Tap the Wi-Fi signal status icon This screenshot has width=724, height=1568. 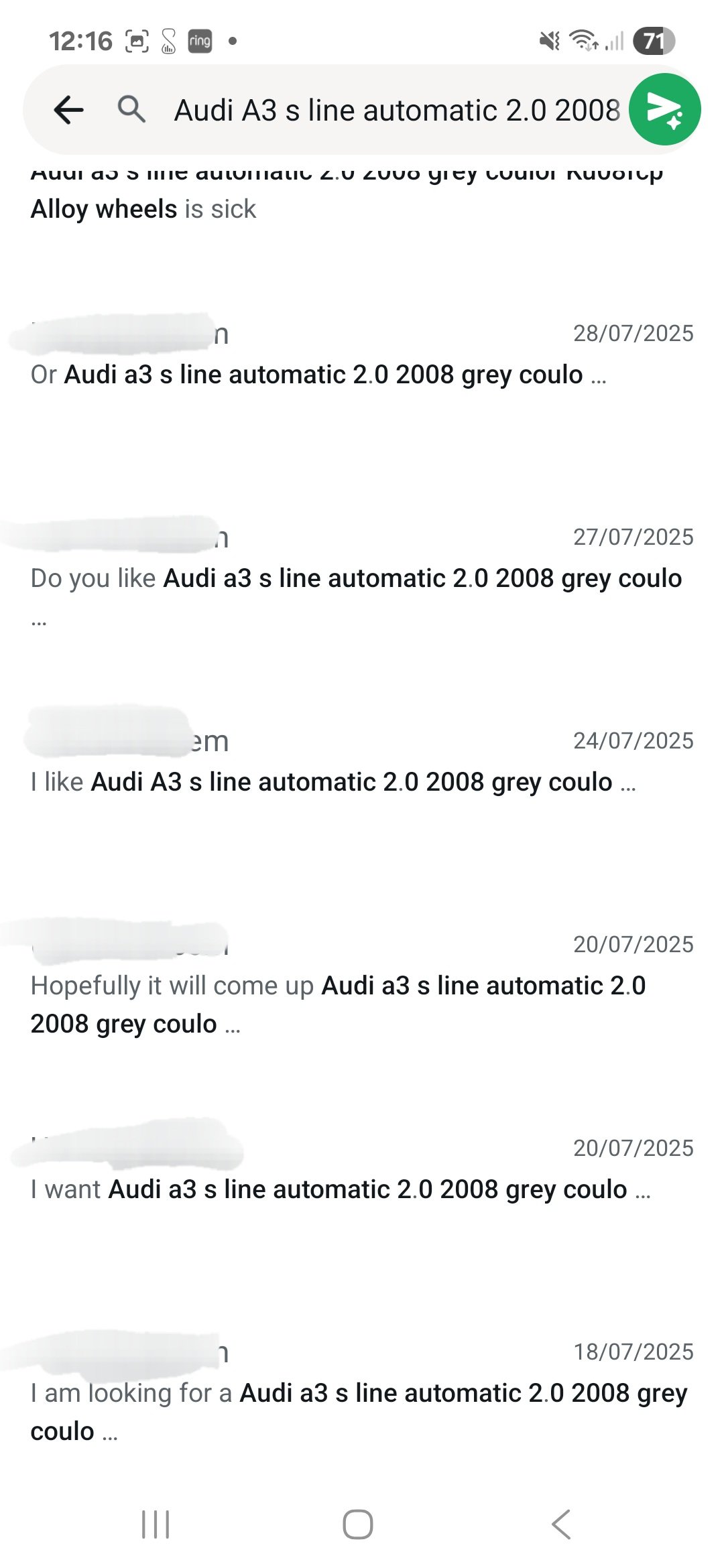pyautogui.click(x=583, y=41)
